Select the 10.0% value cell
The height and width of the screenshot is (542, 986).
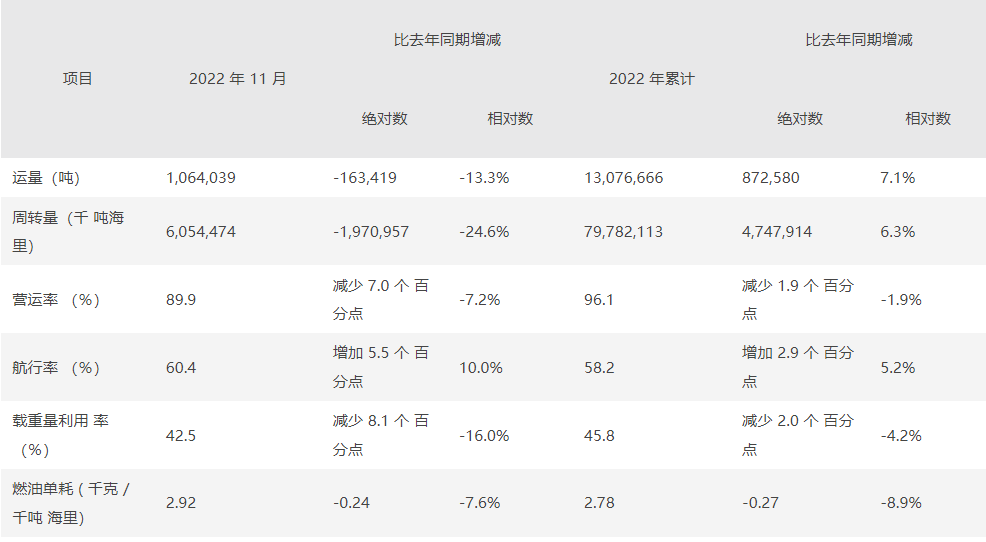[481, 368]
